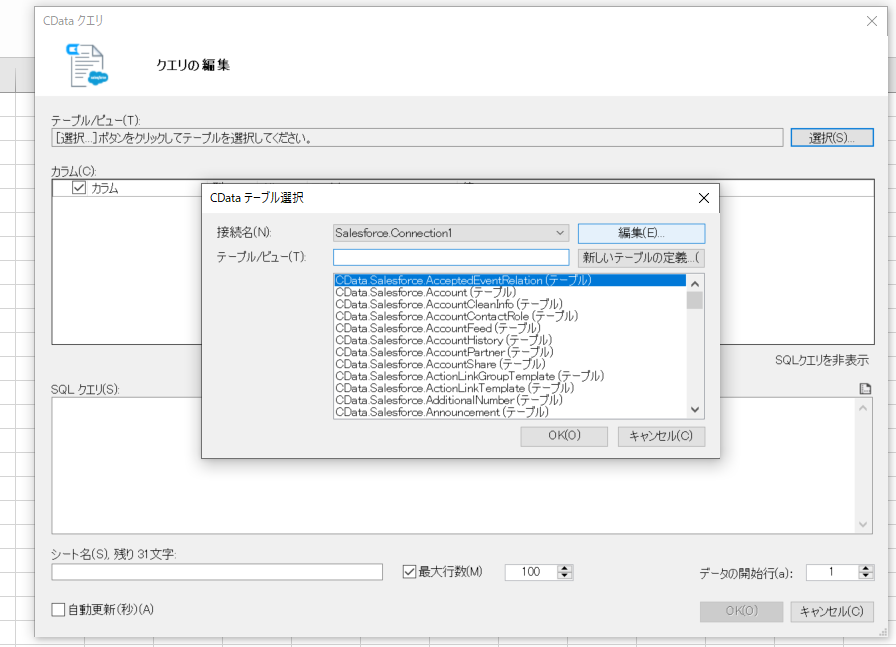This screenshot has width=896, height=647.
Task: Select CData.Salesforce.AdditionalNumber row
Action: [x=510, y=400]
